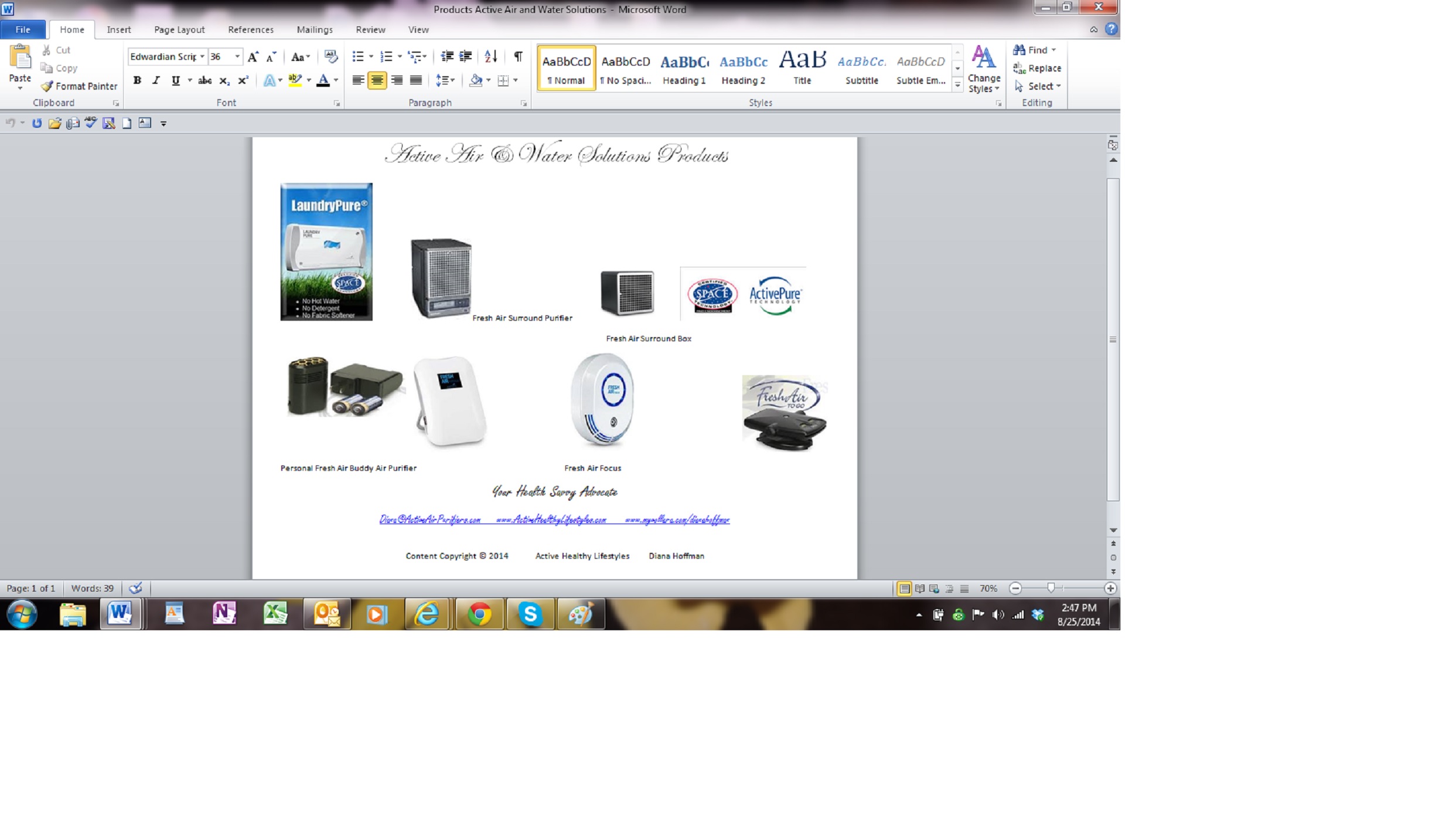Toggle Underline formatting
1456x819 pixels.
pyautogui.click(x=175, y=80)
